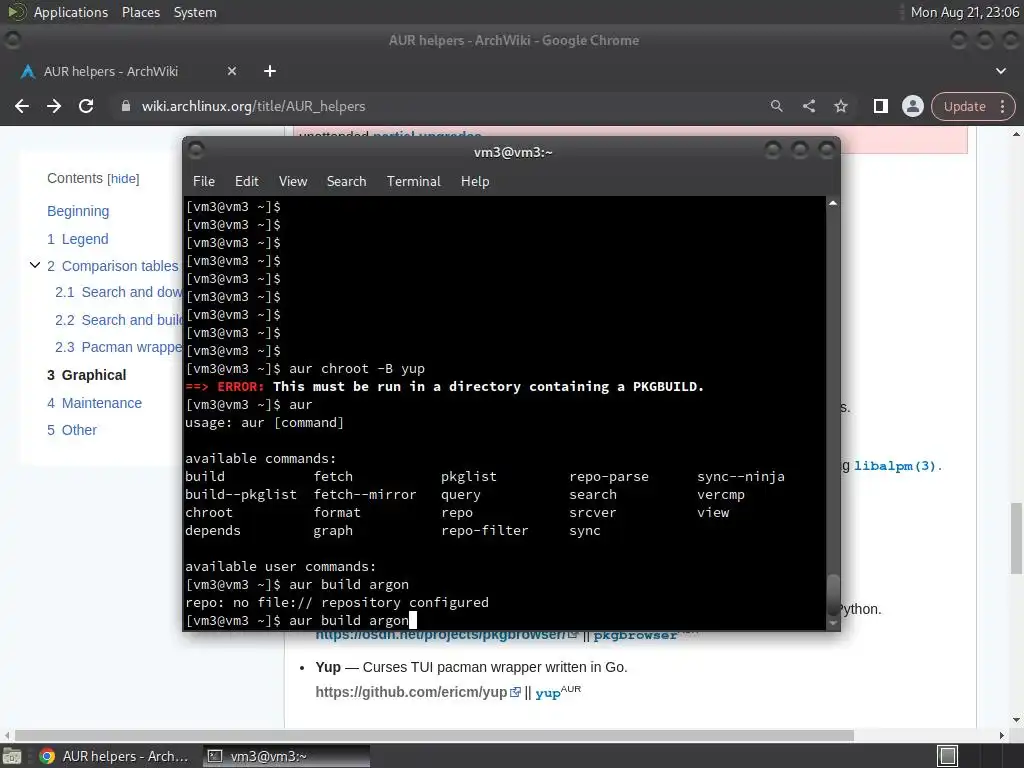
Task: Open the Places menu
Action: tap(140, 12)
